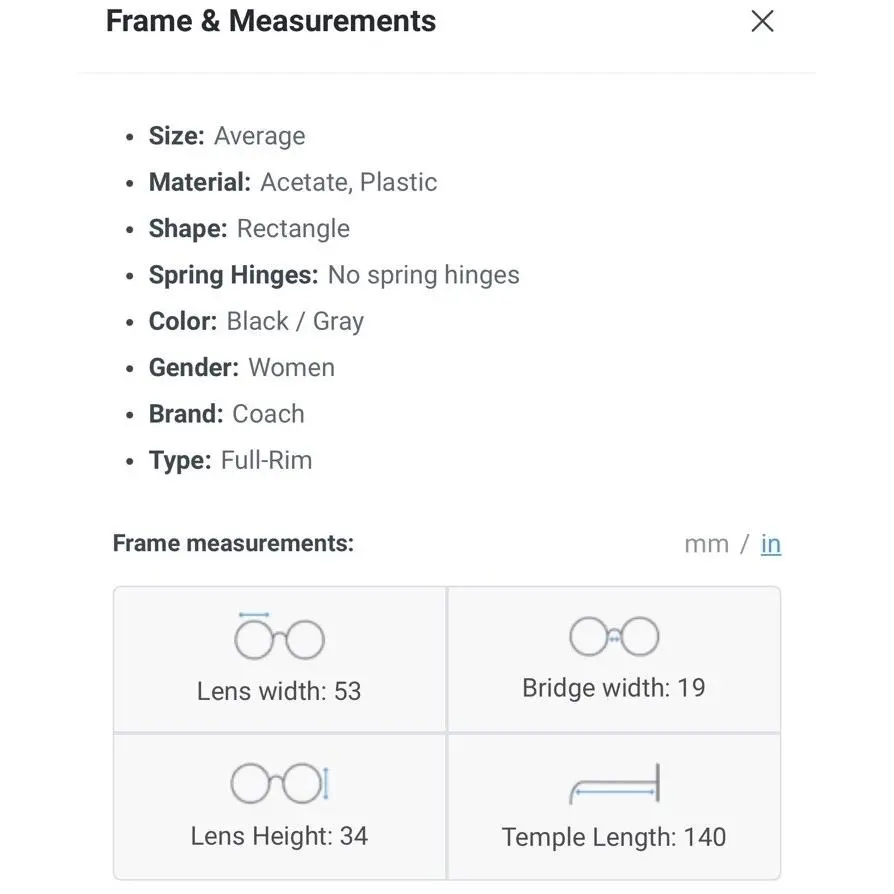Click the Color value 'Black / Gray'

(295, 322)
